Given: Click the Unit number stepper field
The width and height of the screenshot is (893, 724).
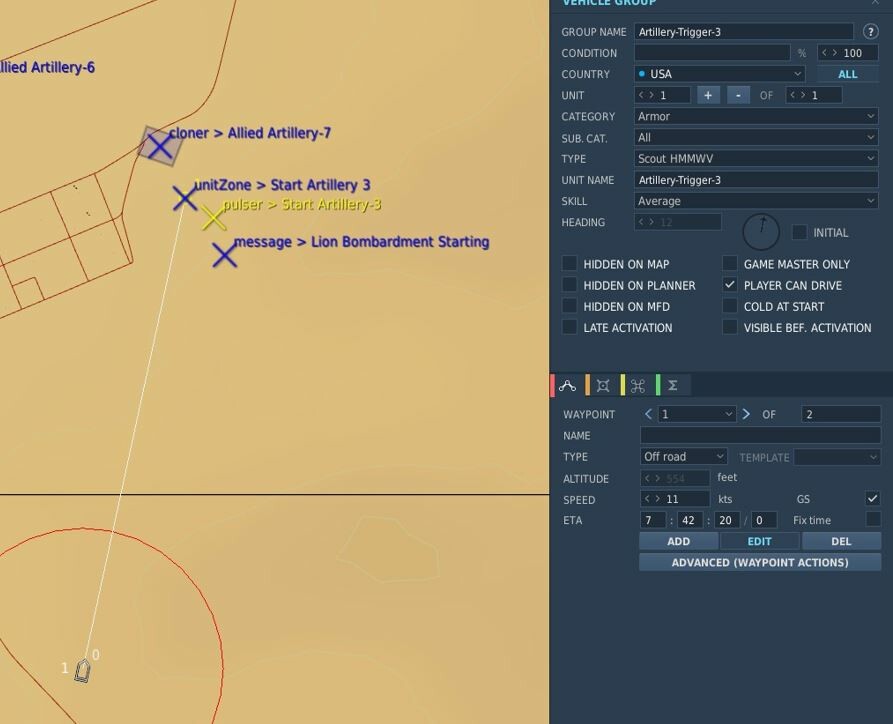Looking at the screenshot, I should (x=662, y=95).
